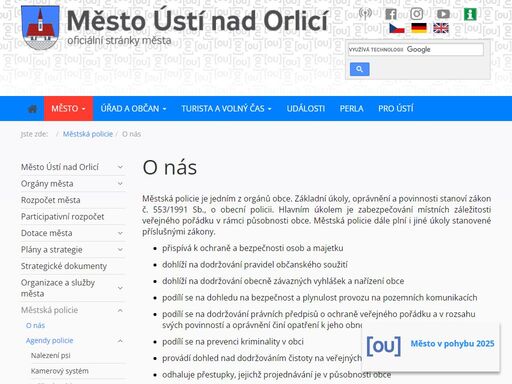This screenshot has height=384, width=512.
Task: Click the Město Ústí nad Orlicí title
Action: click(197, 21)
